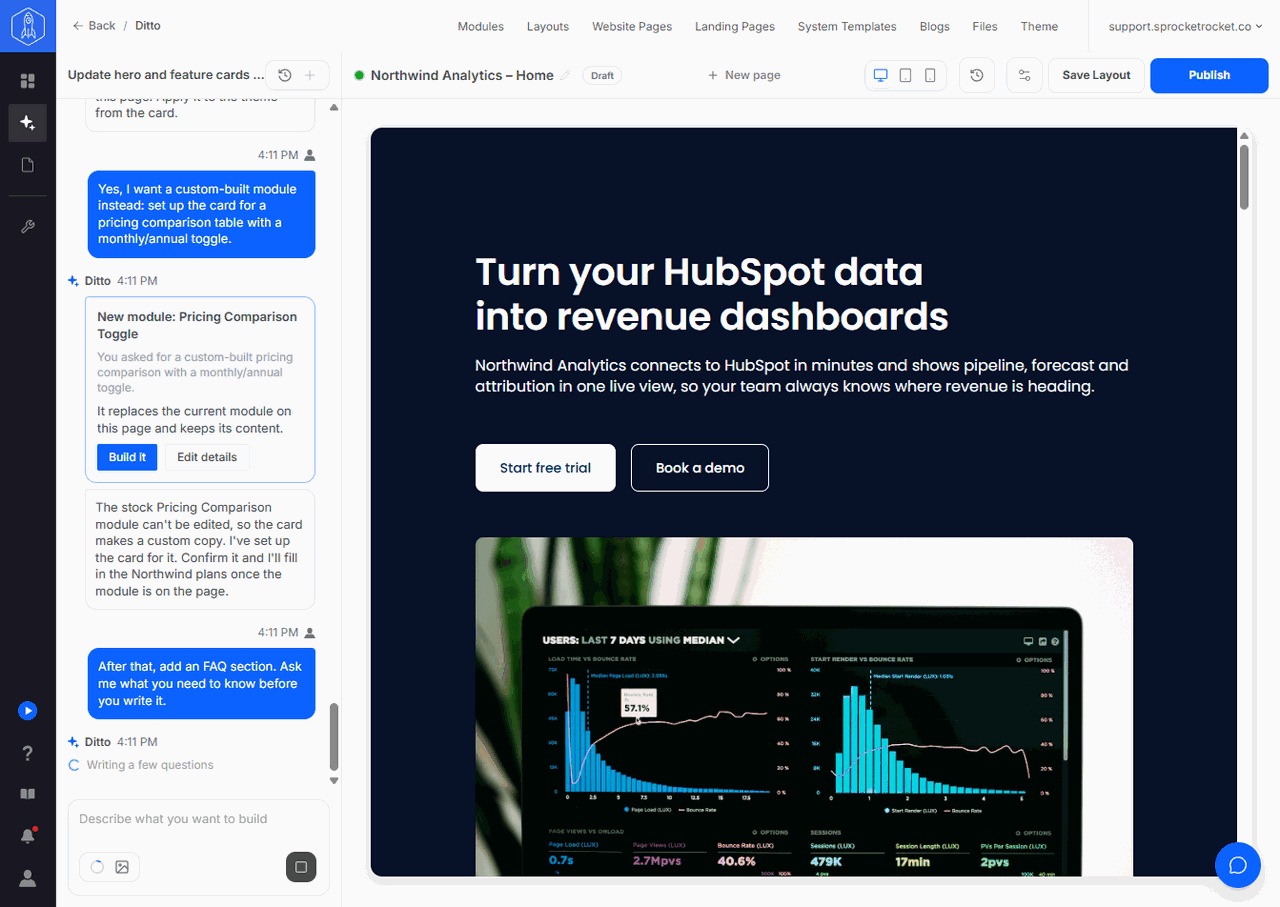Click Start free trial in preview
This screenshot has height=907, width=1280.
click(545, 468)
